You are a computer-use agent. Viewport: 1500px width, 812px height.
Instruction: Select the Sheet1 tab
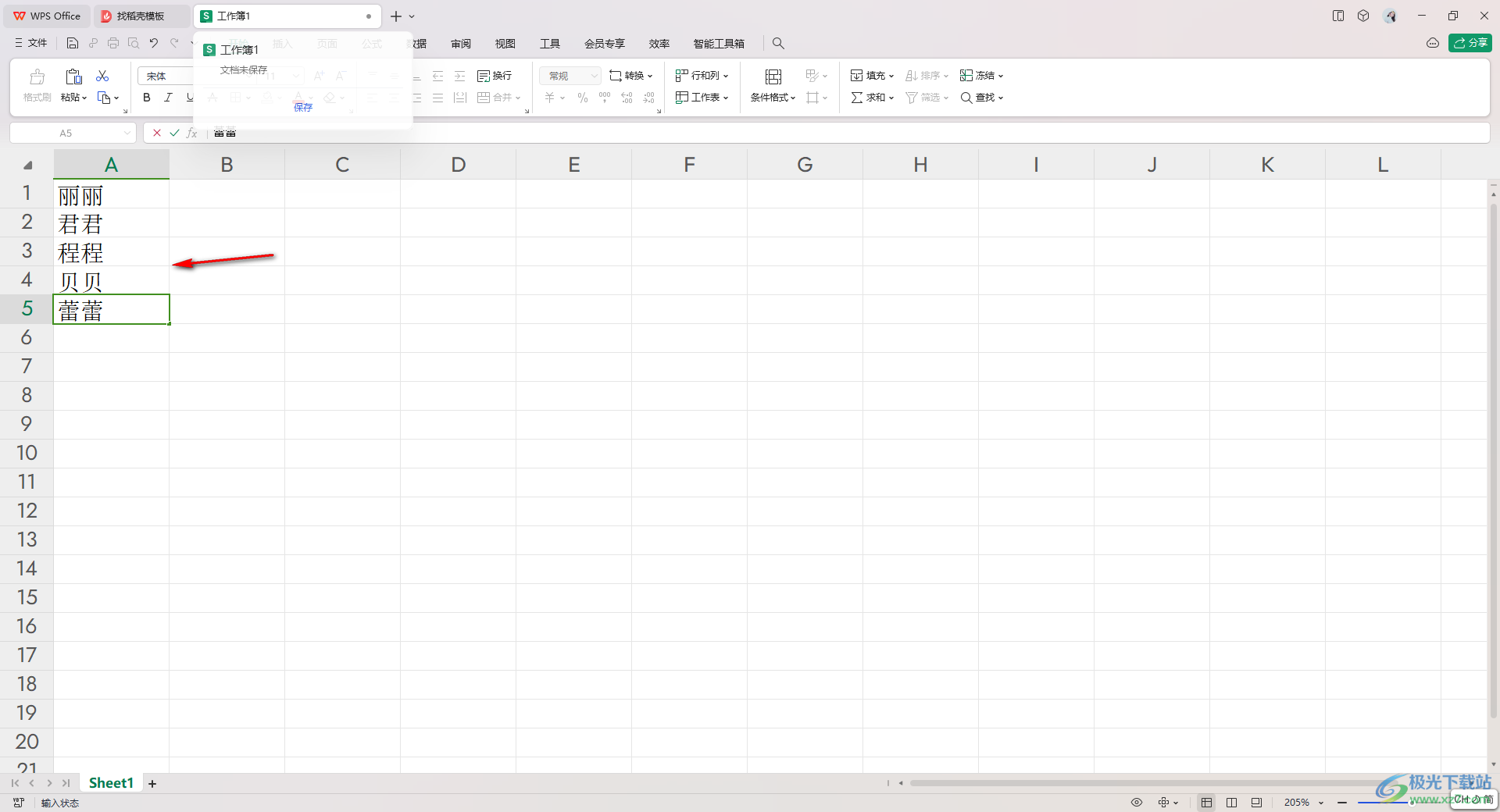(x=111, y=782)
